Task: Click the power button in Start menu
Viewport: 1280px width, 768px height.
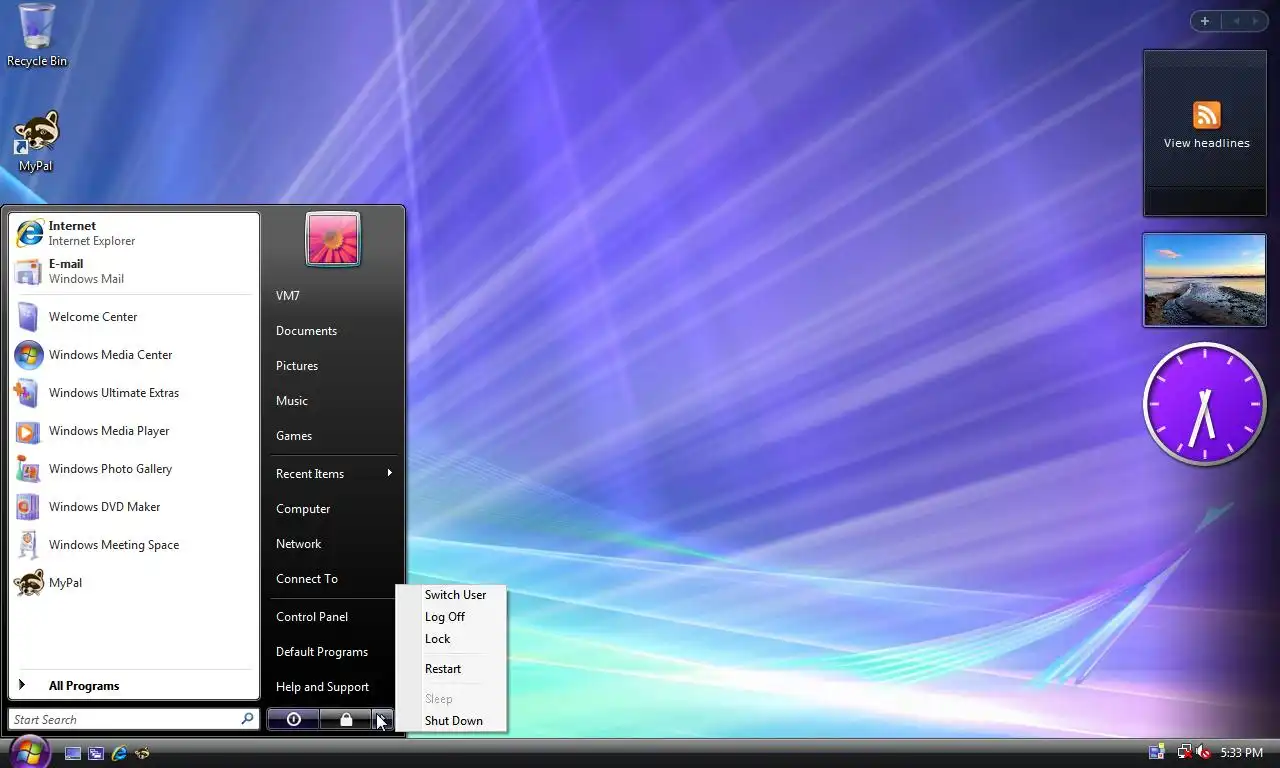Action: [293, 719]
